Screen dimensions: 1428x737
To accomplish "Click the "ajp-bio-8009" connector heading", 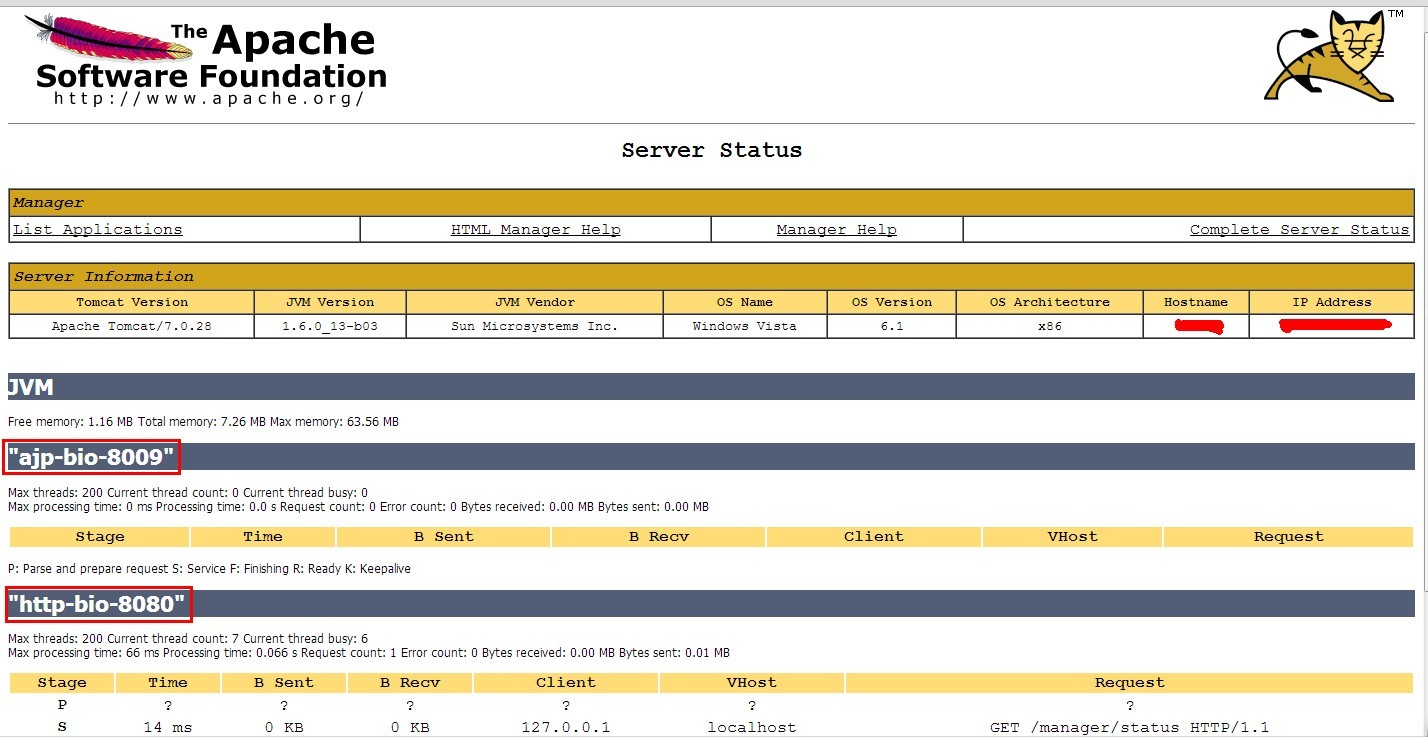I will tap(93, 458).
